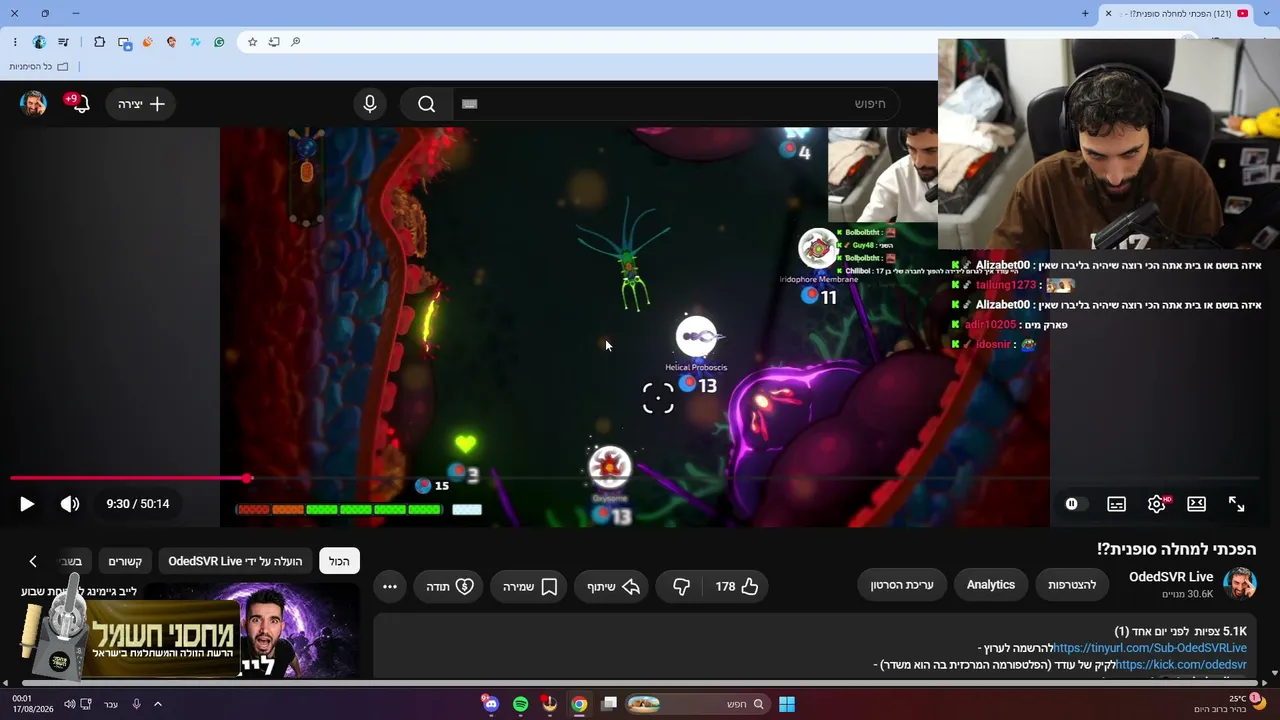Play the video
Image resolution: width=1280 pixels, height=720 pixels.
point(27,504)
